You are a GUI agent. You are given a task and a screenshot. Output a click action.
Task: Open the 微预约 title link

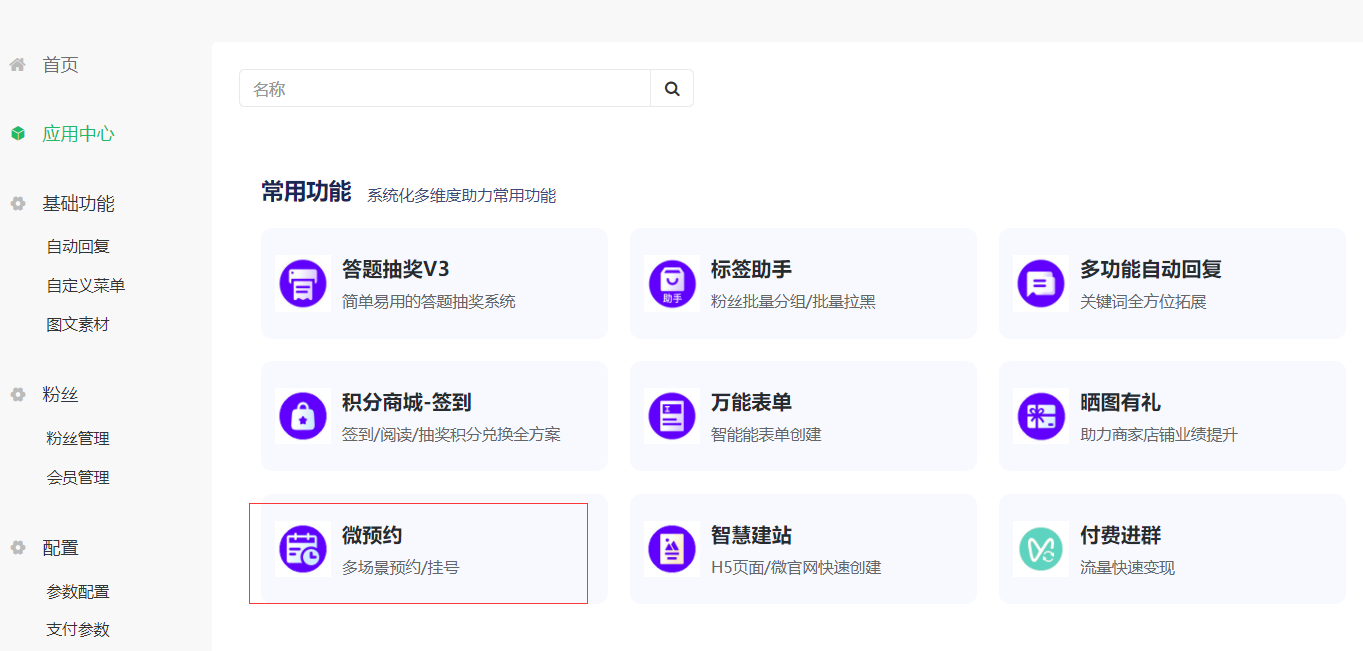372,535
